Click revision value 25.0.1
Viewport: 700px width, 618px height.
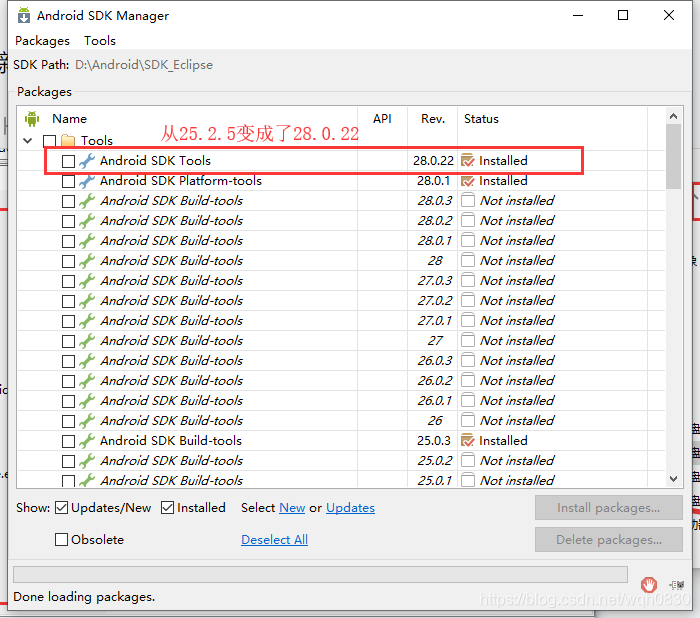coord(434,480)
